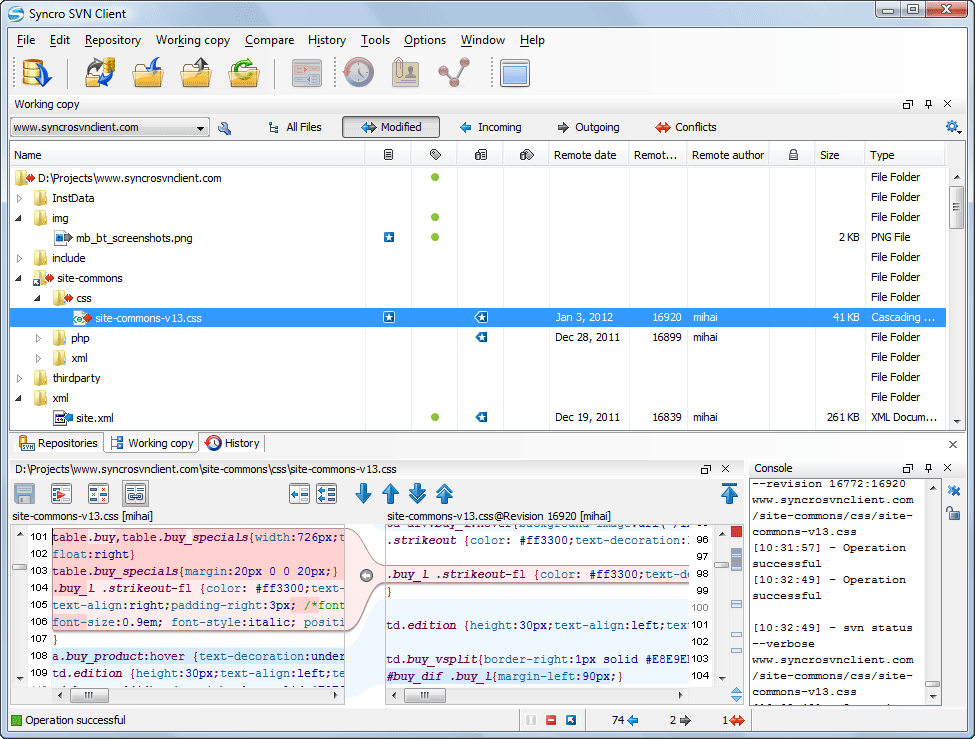Enable the Conflicts view filter
Viewport: 975px width, 739px height.
(686, 127)
